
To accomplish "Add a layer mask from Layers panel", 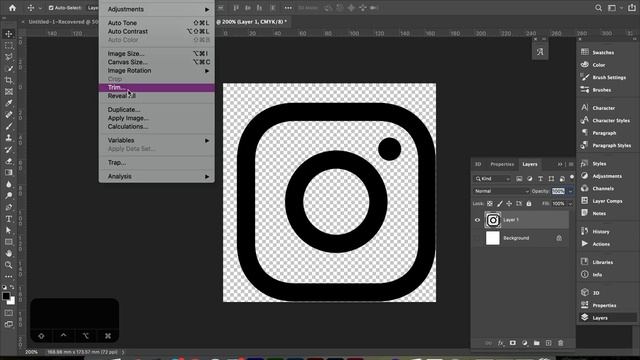I will point(513,343).
